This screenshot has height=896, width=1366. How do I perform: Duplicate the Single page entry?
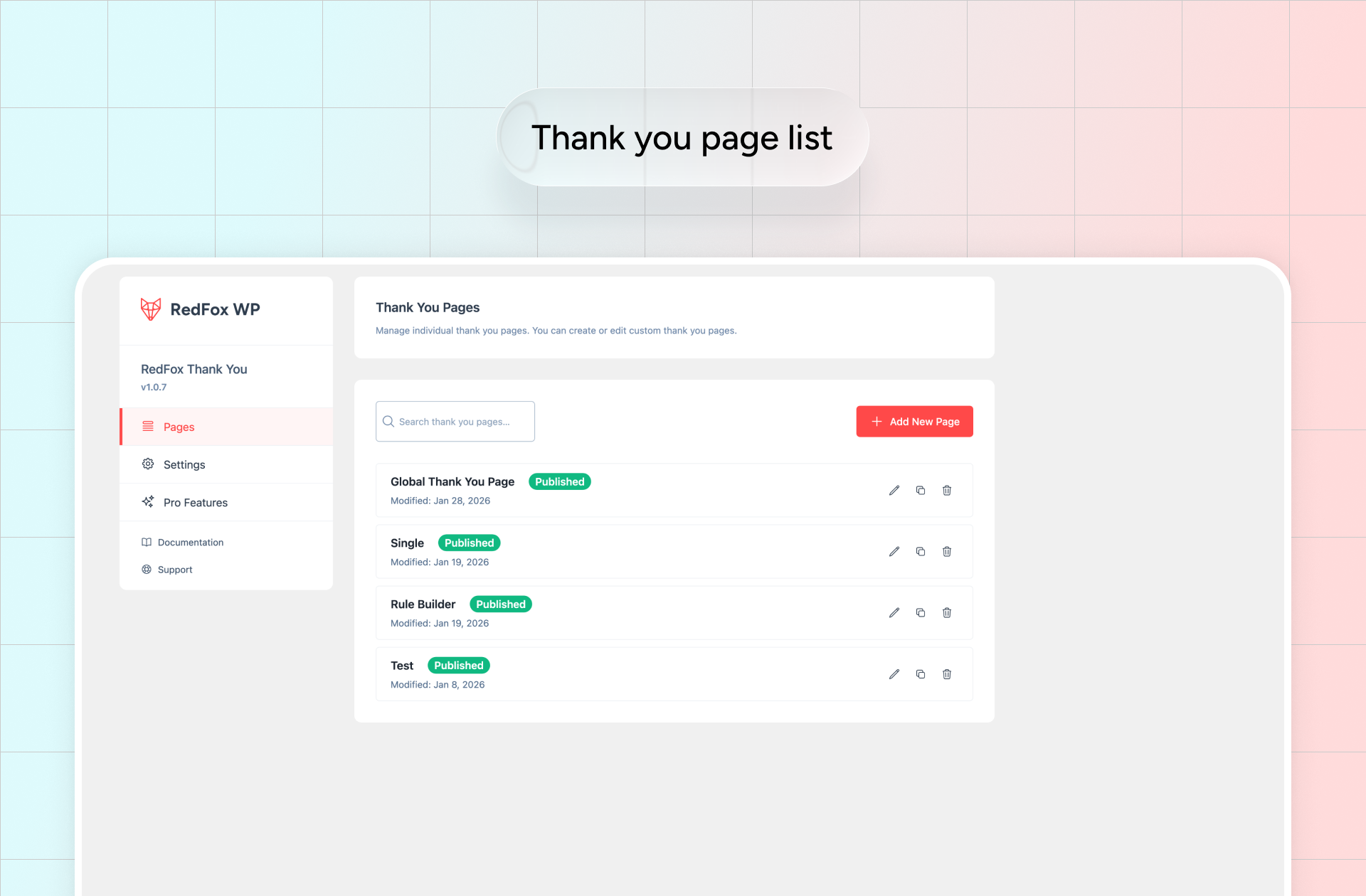click(921, 552)
